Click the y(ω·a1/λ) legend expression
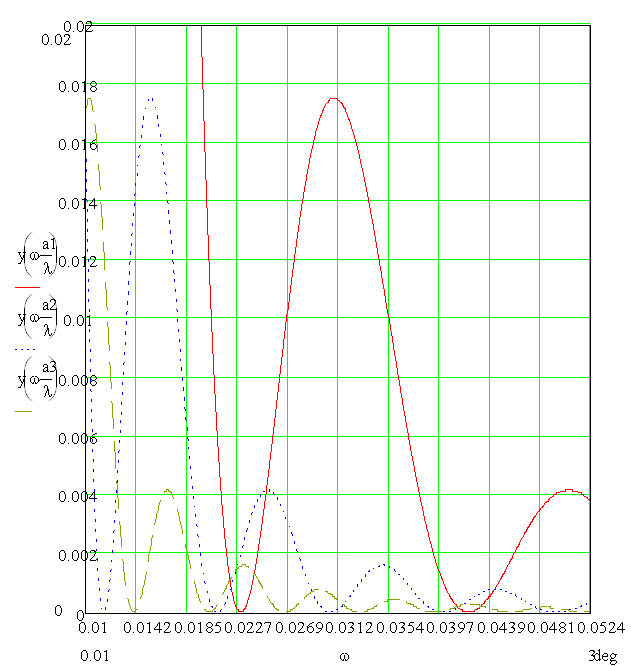Image resolution: width=631 pixels, height=666 pixels. coord(37,263)
